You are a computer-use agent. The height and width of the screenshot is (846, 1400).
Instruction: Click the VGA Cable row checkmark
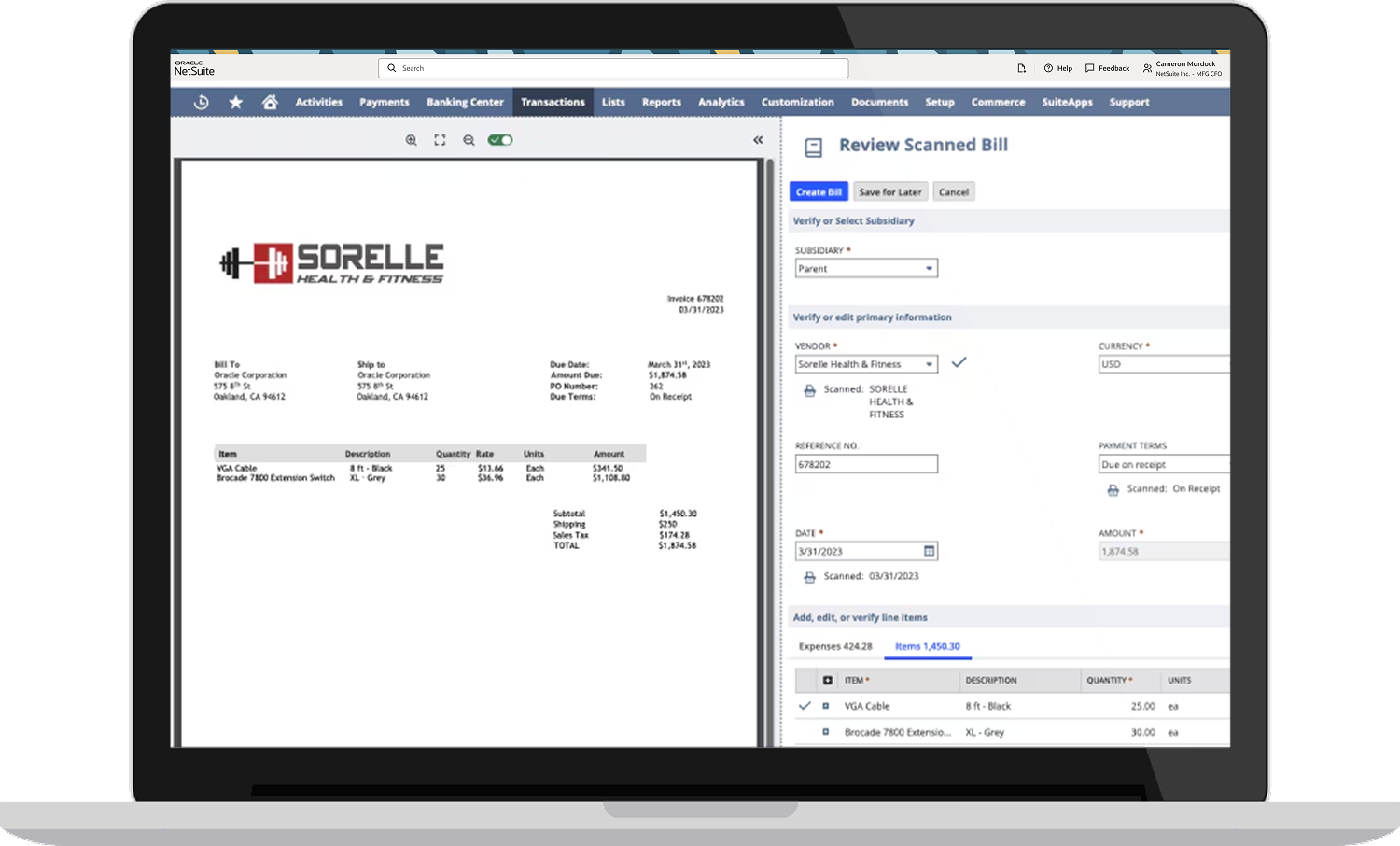point(805,706)
